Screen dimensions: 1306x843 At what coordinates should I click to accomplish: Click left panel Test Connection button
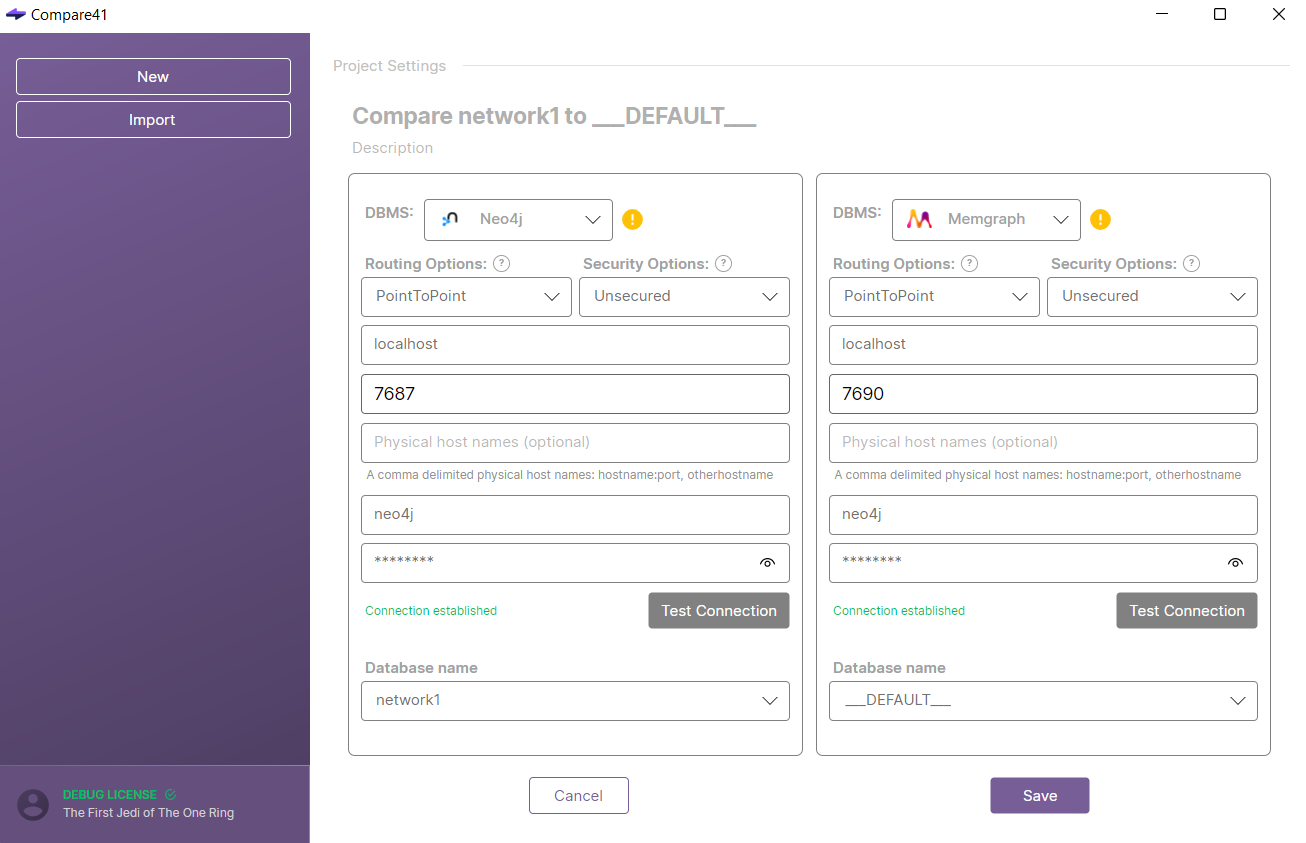click(719, 611)
